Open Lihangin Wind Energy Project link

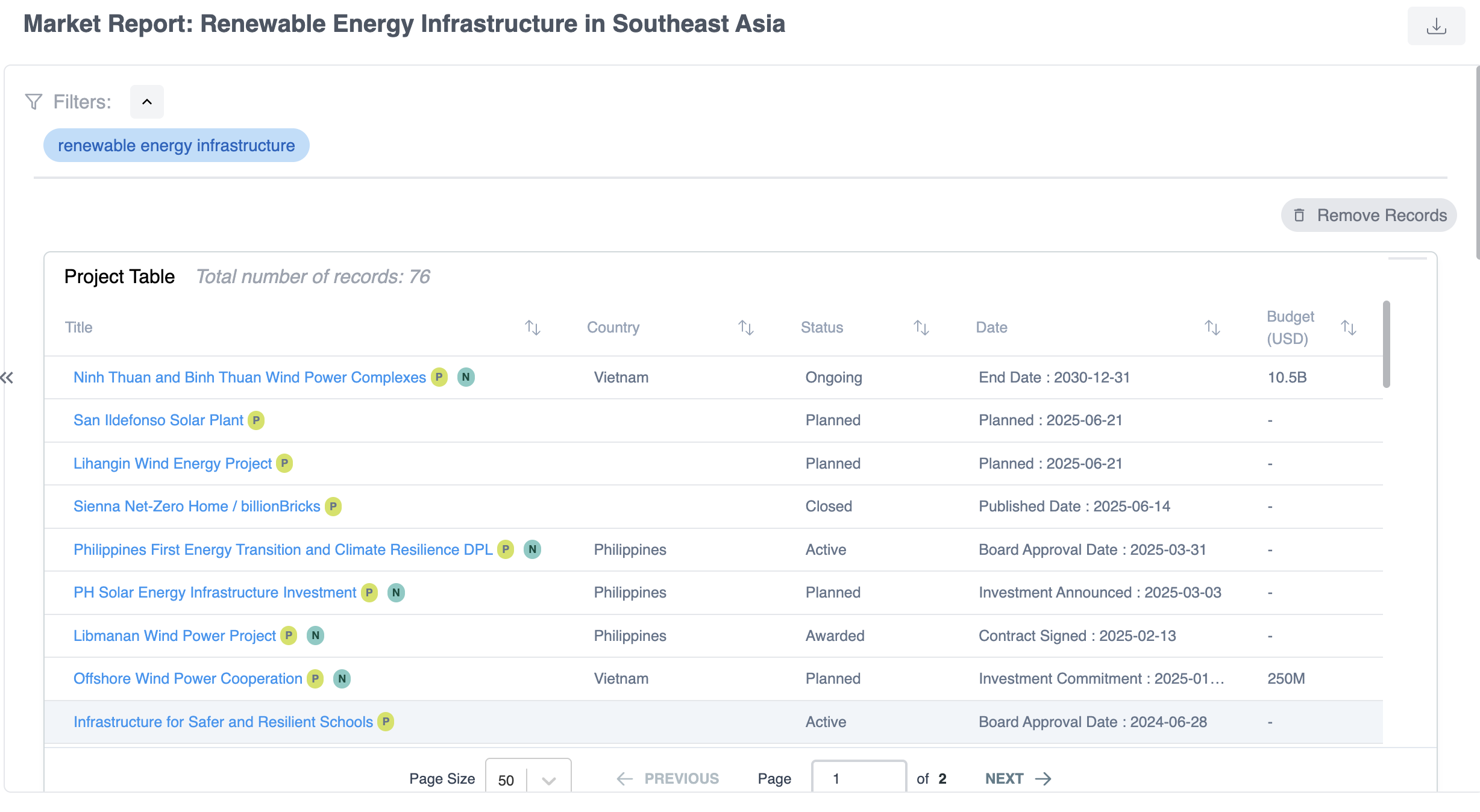pyautogui.click(x=173, y=463)
